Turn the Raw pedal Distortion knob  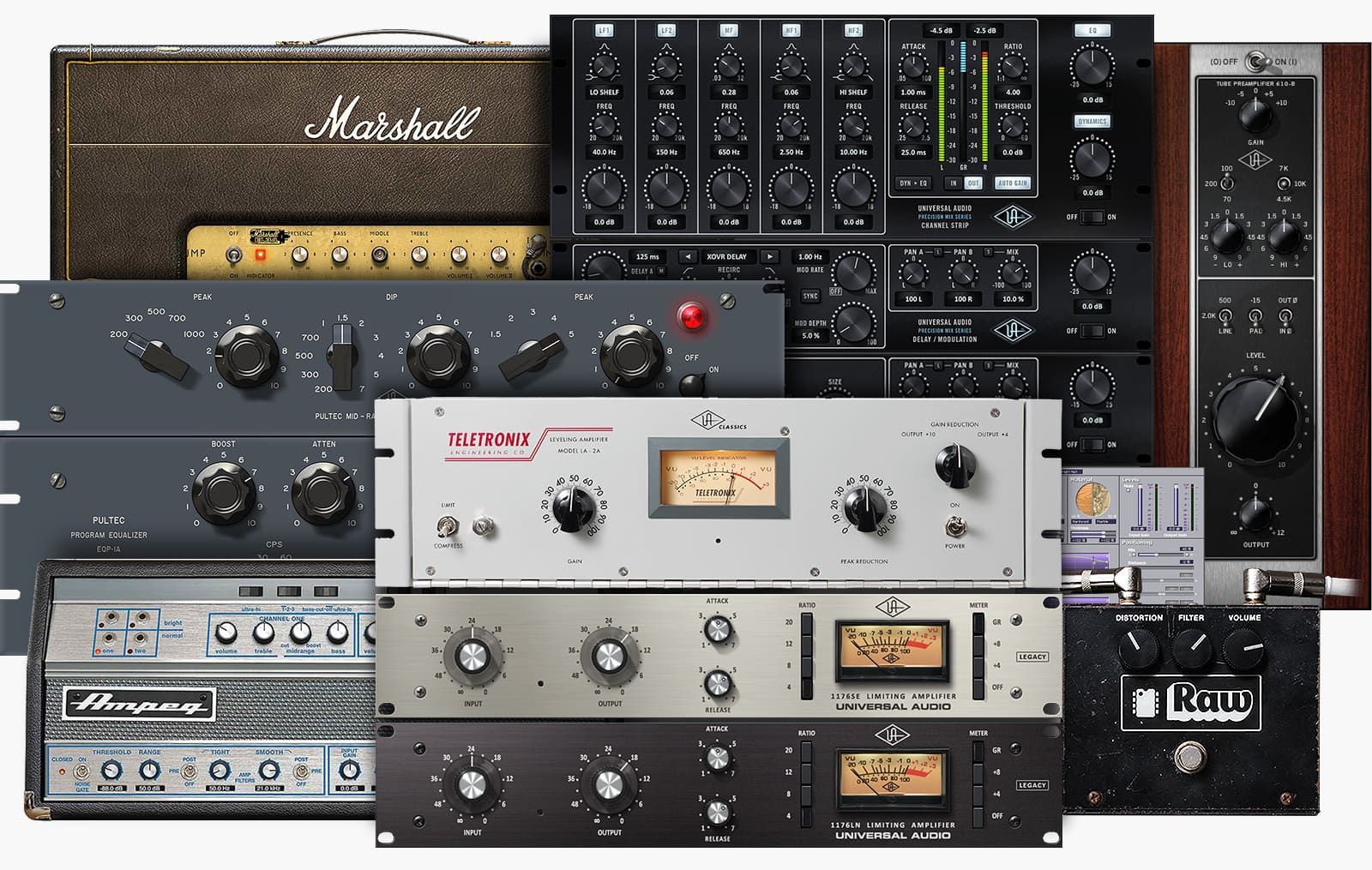point(1140,648)
